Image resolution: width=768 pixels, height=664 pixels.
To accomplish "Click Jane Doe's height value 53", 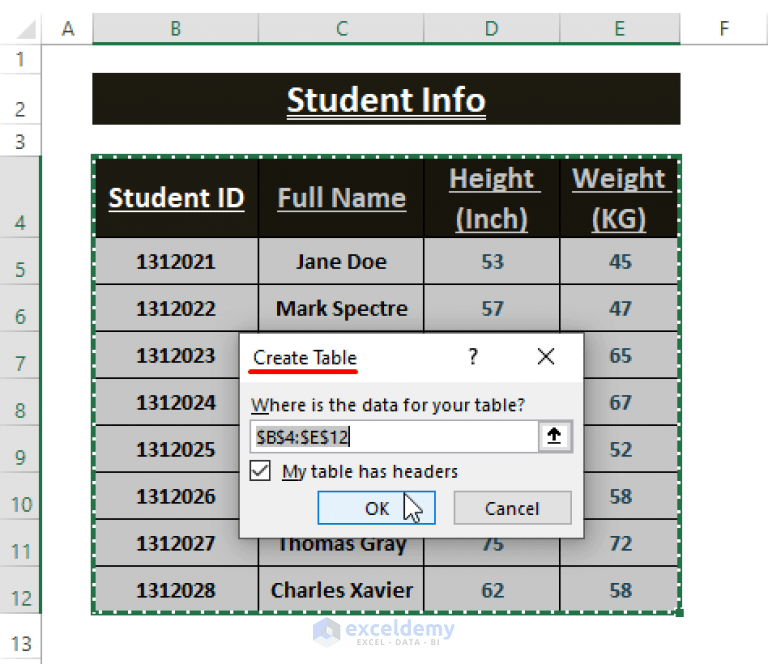I will click(492, 261).
